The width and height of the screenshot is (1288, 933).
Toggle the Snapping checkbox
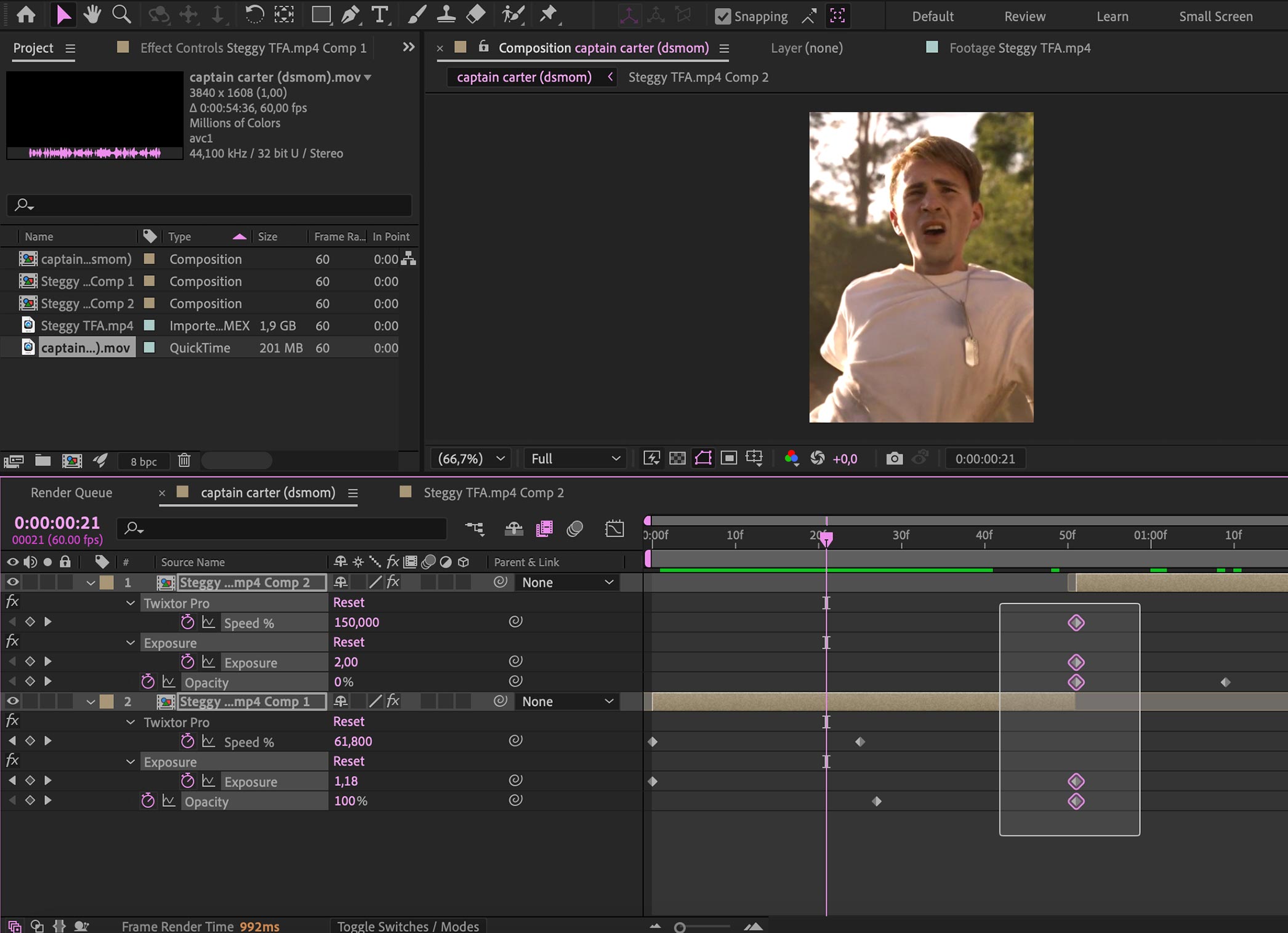[723, 17]
